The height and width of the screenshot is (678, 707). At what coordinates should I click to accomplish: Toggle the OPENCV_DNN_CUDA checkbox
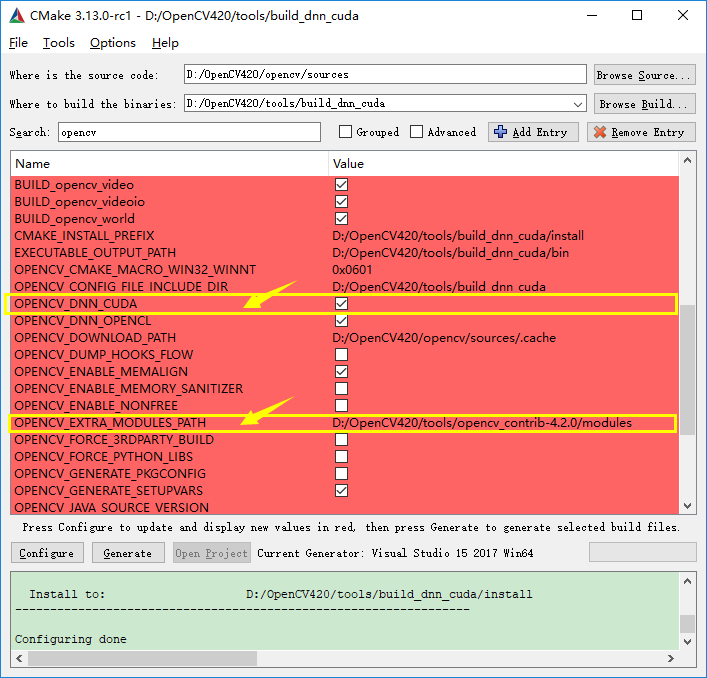[x=341, y=303]
